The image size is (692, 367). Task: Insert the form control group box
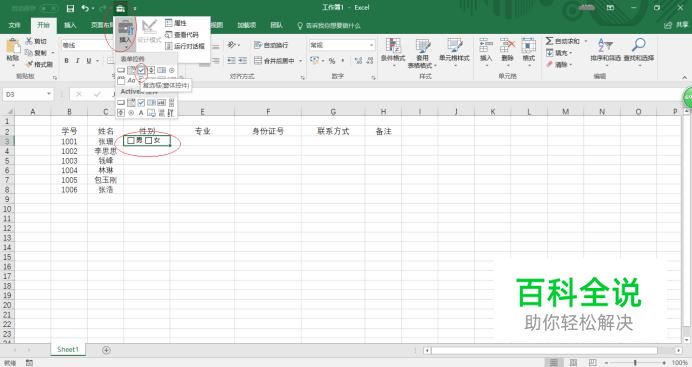[x=121, y=80]
